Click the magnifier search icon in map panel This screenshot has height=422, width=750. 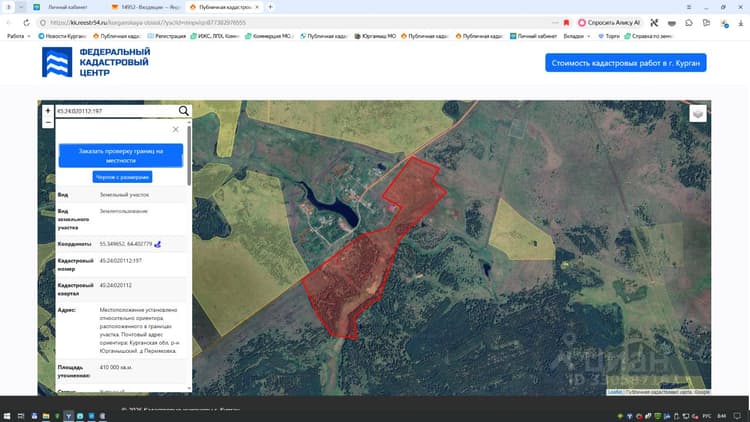184,111
